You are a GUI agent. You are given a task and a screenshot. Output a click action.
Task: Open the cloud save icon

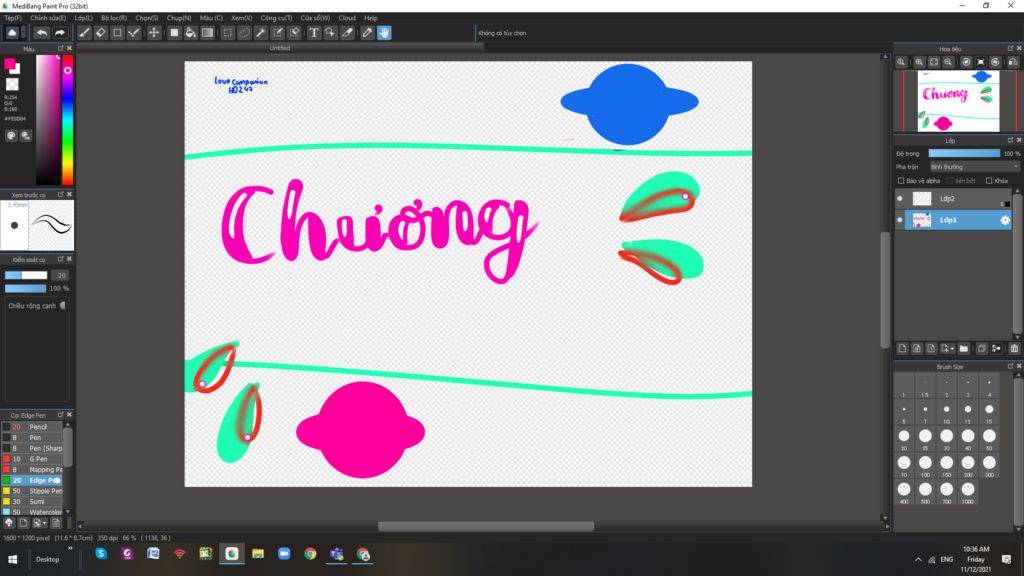coord(12,33)
